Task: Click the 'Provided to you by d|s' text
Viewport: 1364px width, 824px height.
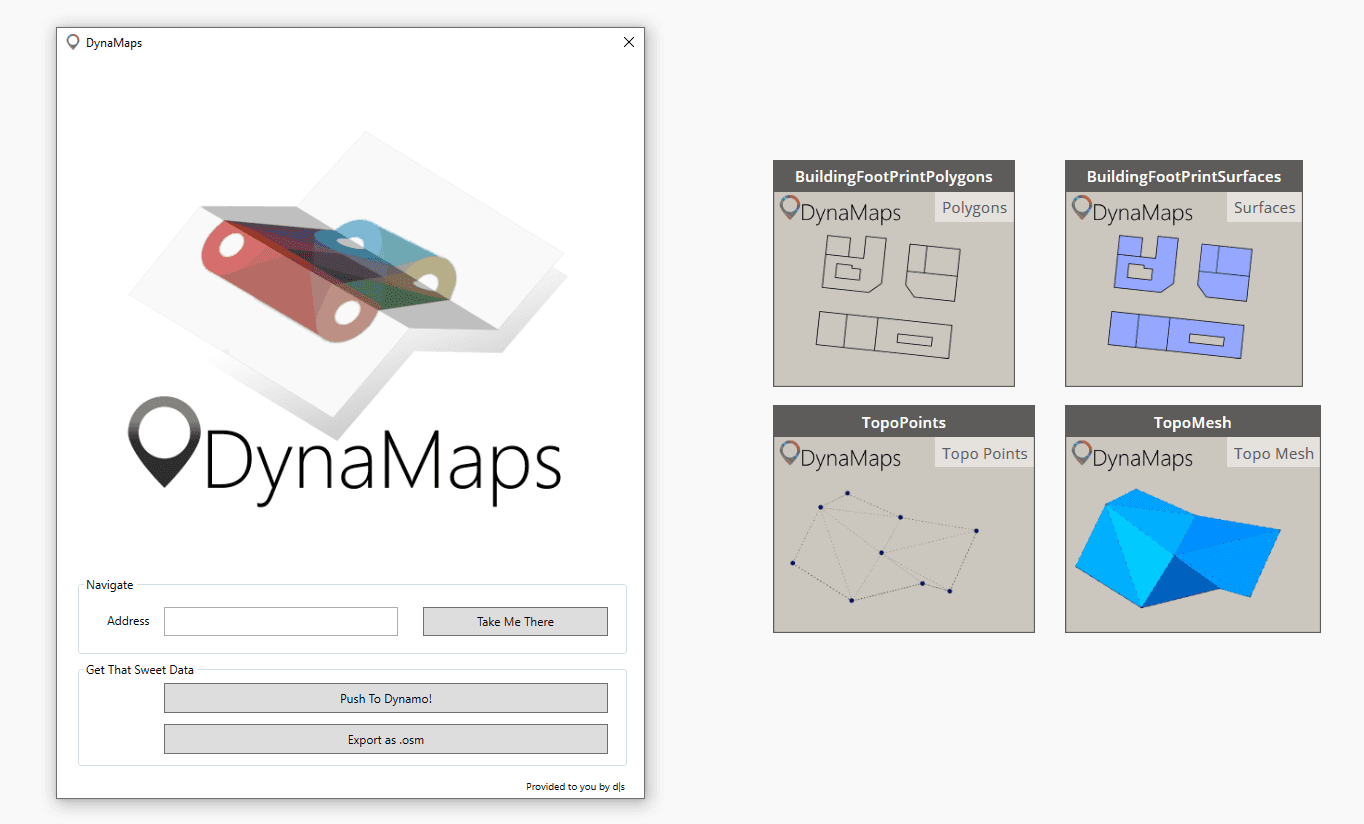Action: [575, 786]
